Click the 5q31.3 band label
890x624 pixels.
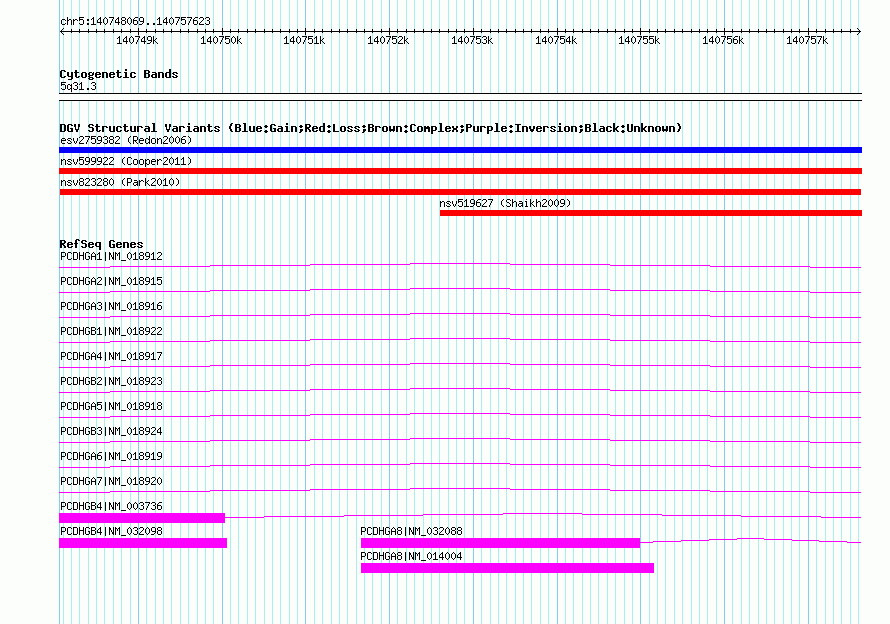pyautogui.click(x=78, y=86)
